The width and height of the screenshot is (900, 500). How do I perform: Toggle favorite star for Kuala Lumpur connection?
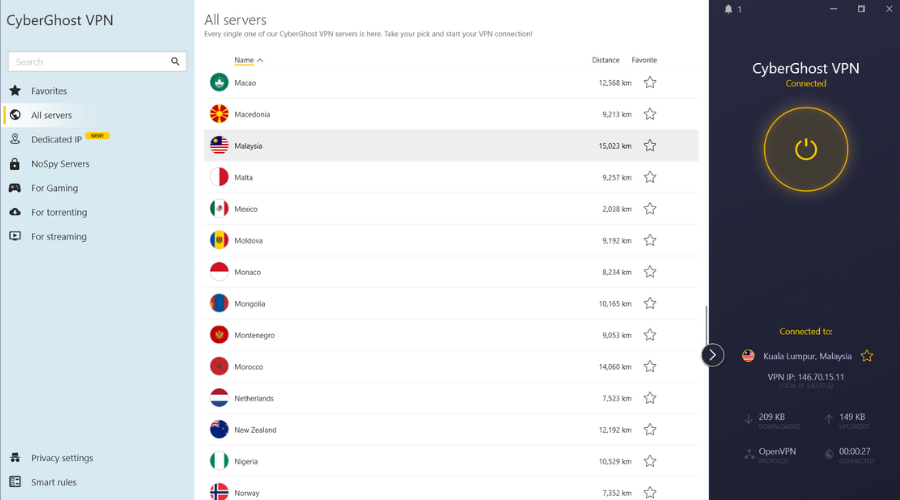point(867,356)
